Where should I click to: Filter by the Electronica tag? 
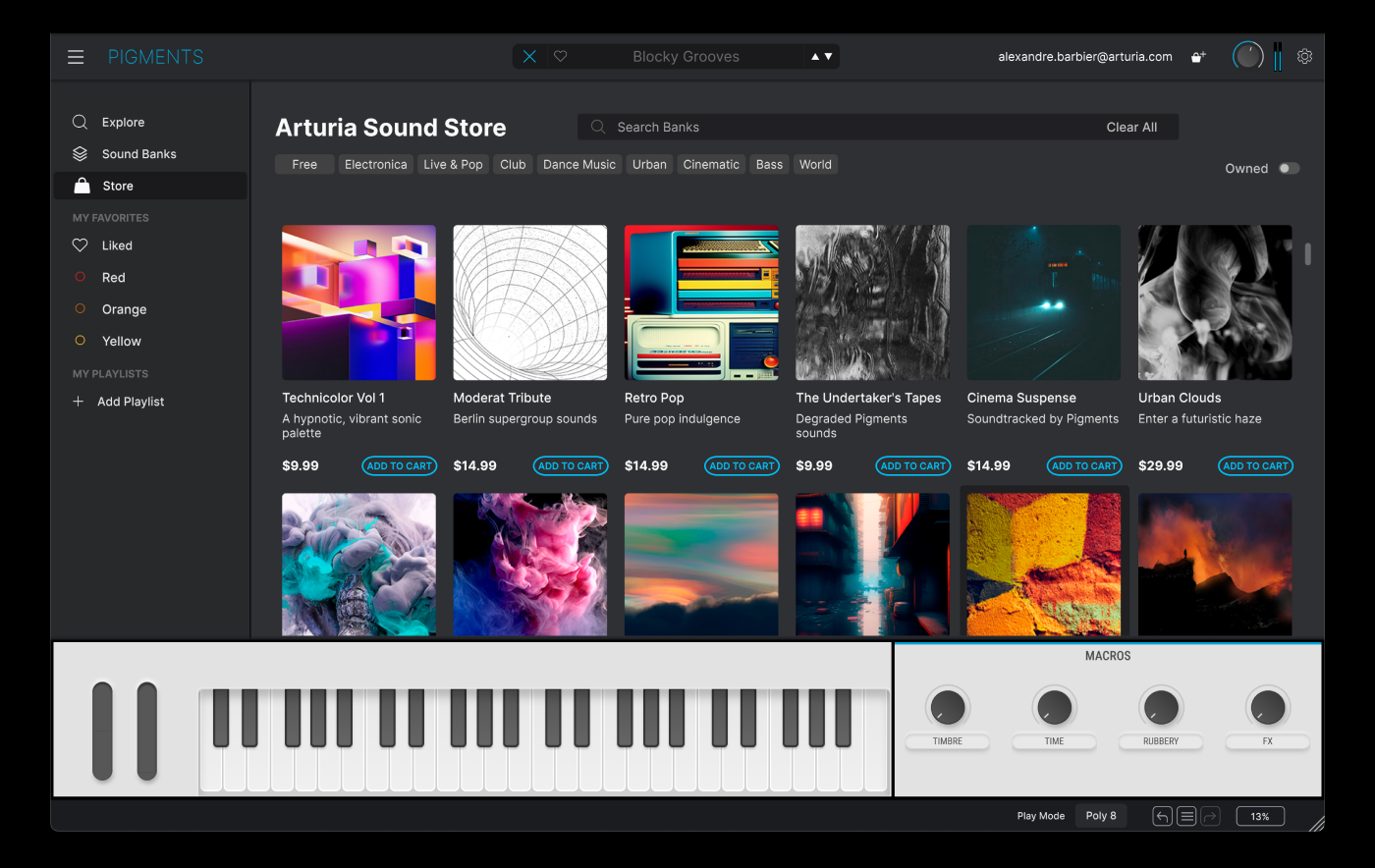(x=375, y=165)
